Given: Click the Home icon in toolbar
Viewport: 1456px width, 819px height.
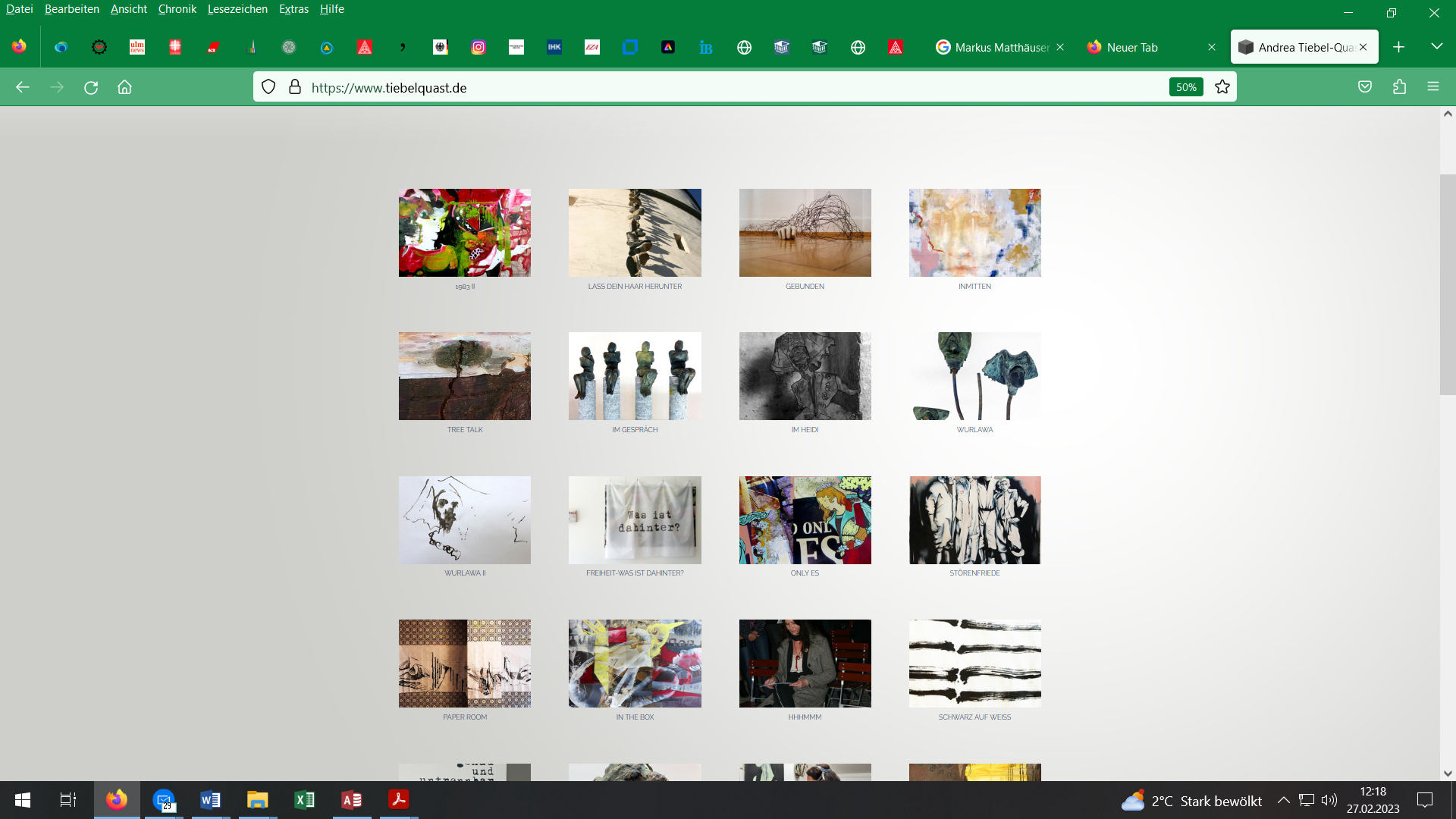Looking at the screenshot, I should 124,87.
